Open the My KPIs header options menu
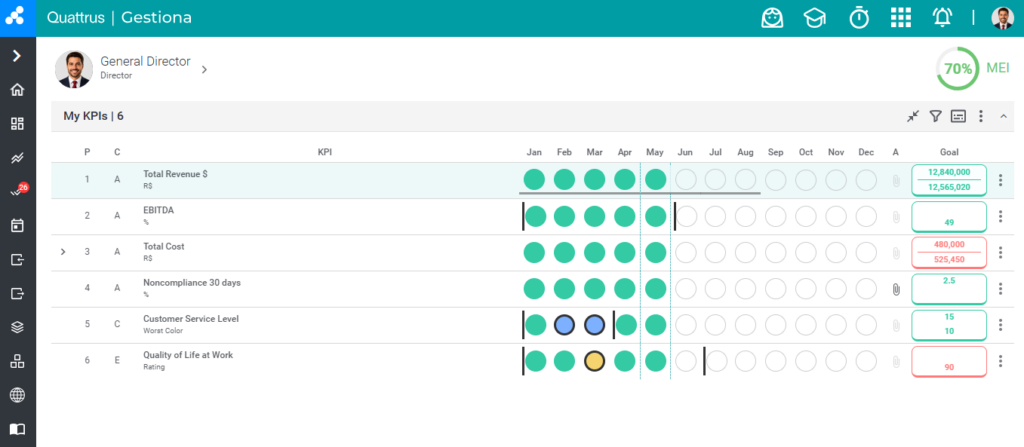 click(x=980, y=116)
